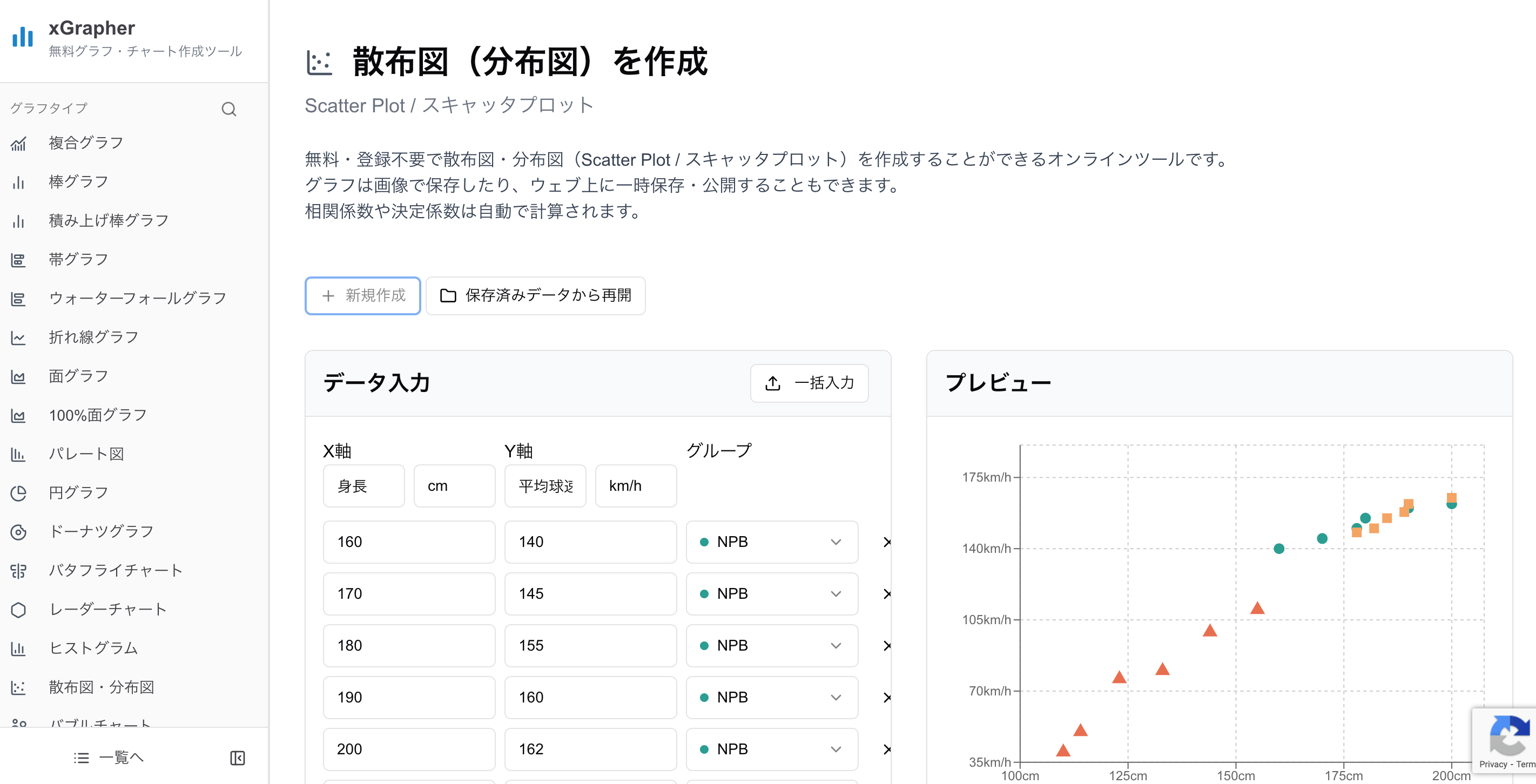Viewport: 1536px width, 784px height.
Task: Select the レーダーチャート (radar chart) icon
Action: click(18, 609)
